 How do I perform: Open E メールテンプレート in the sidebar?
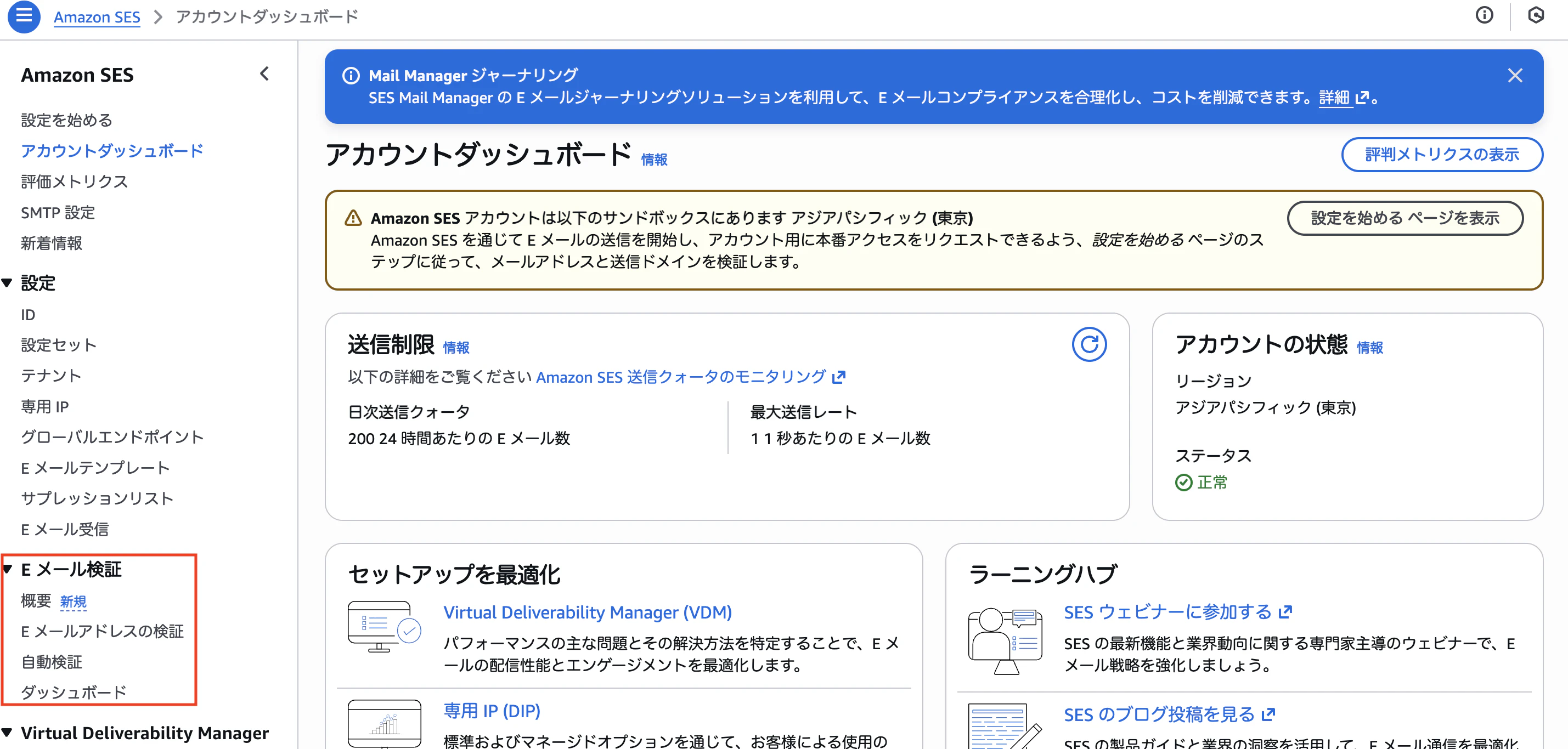pyautogui.click(x=95, y=468)
